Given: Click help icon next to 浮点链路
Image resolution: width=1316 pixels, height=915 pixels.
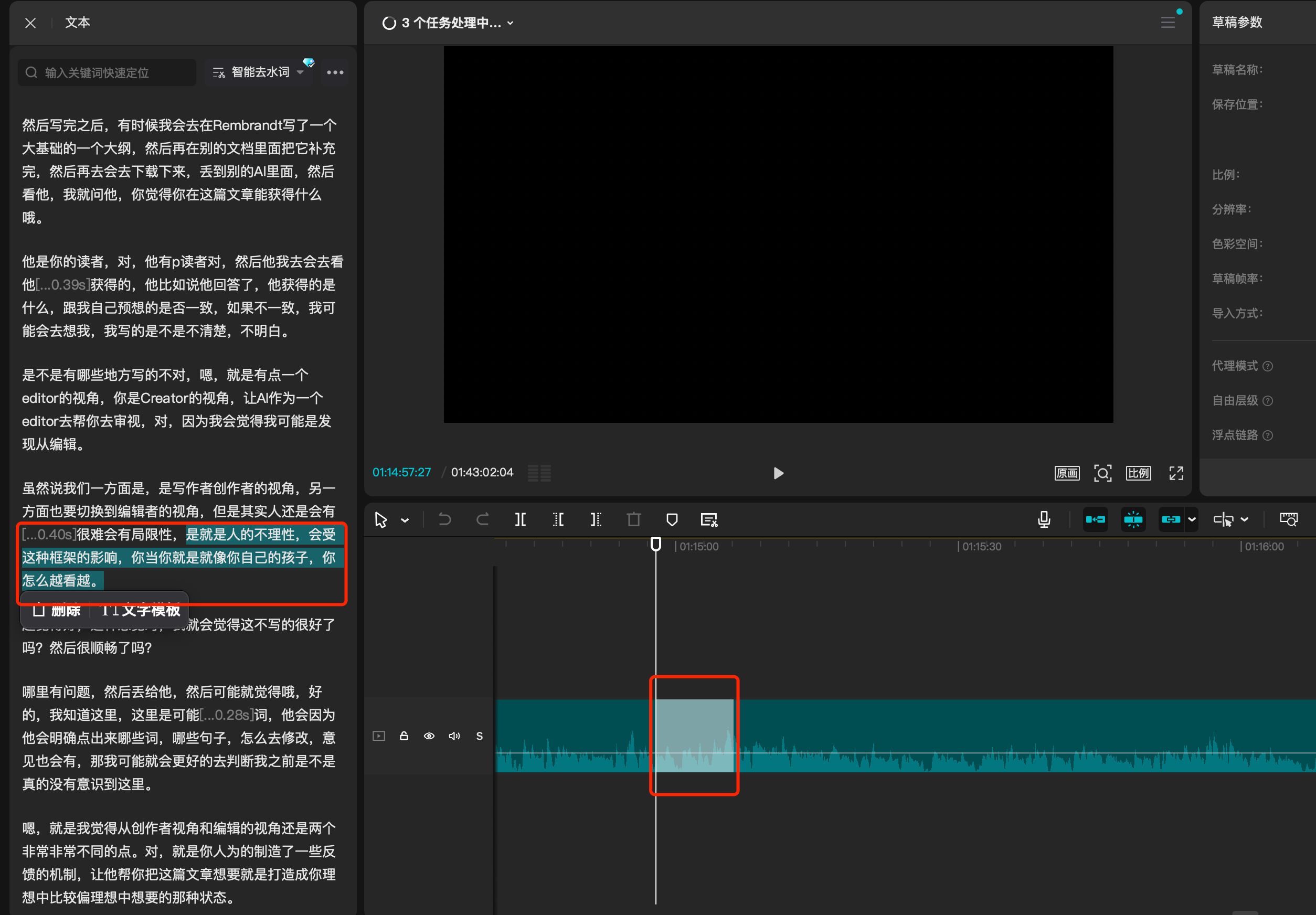Looking at the screenshot, I should pos(1268,435).
